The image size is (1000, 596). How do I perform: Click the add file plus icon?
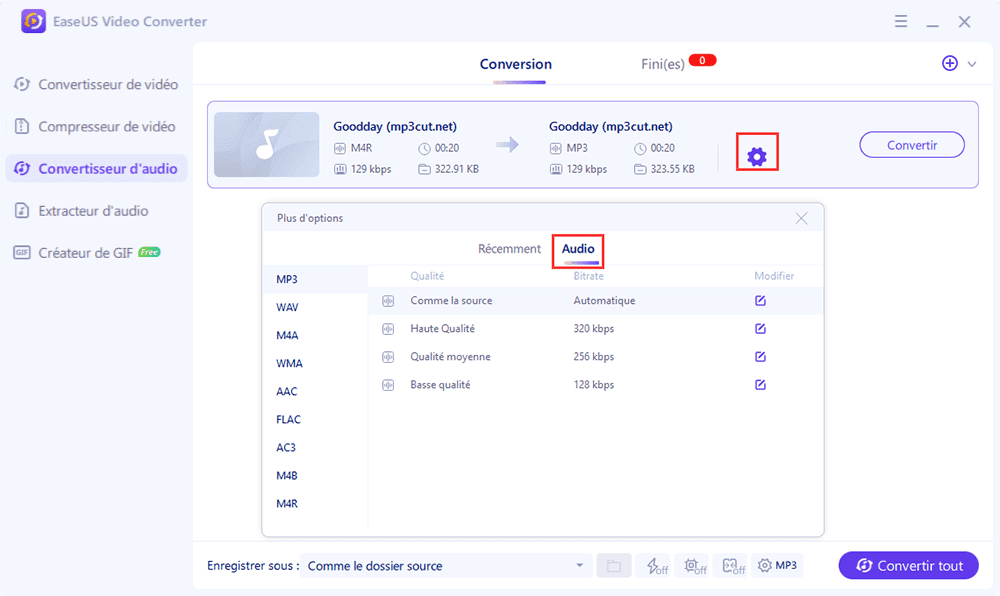(x=950, y=64)
